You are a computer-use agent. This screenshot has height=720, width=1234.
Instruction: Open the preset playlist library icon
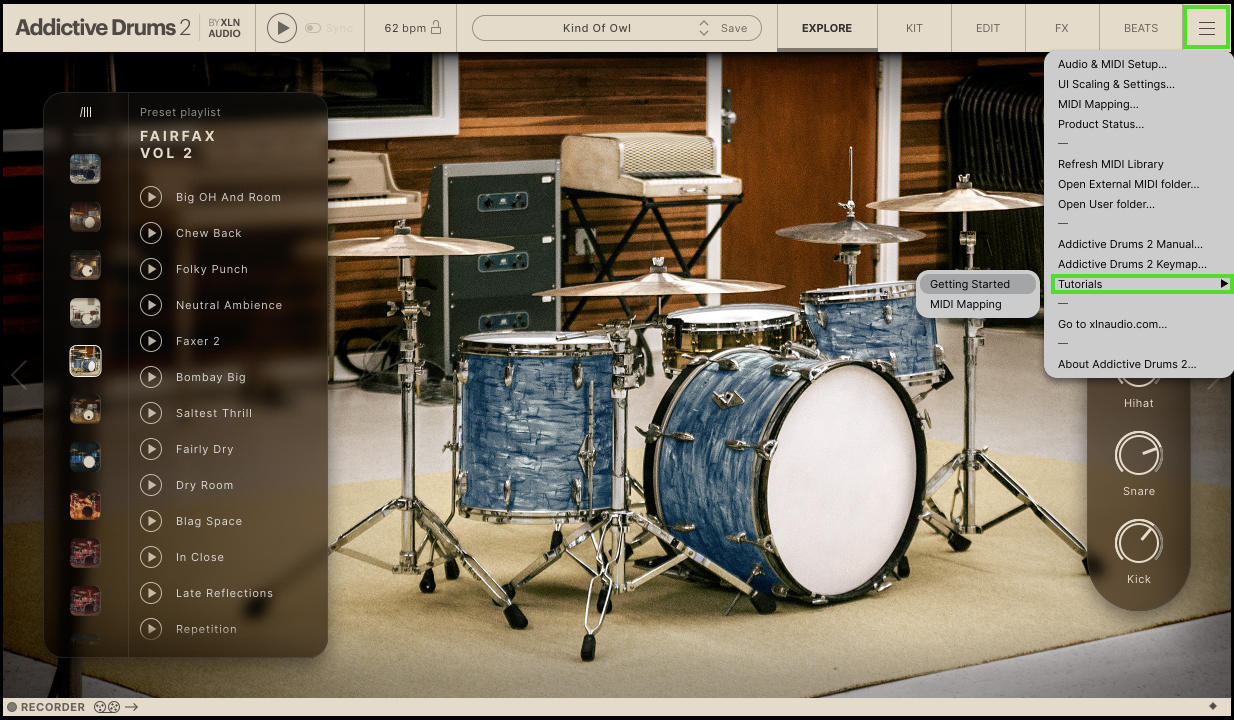tap(85, 112)
